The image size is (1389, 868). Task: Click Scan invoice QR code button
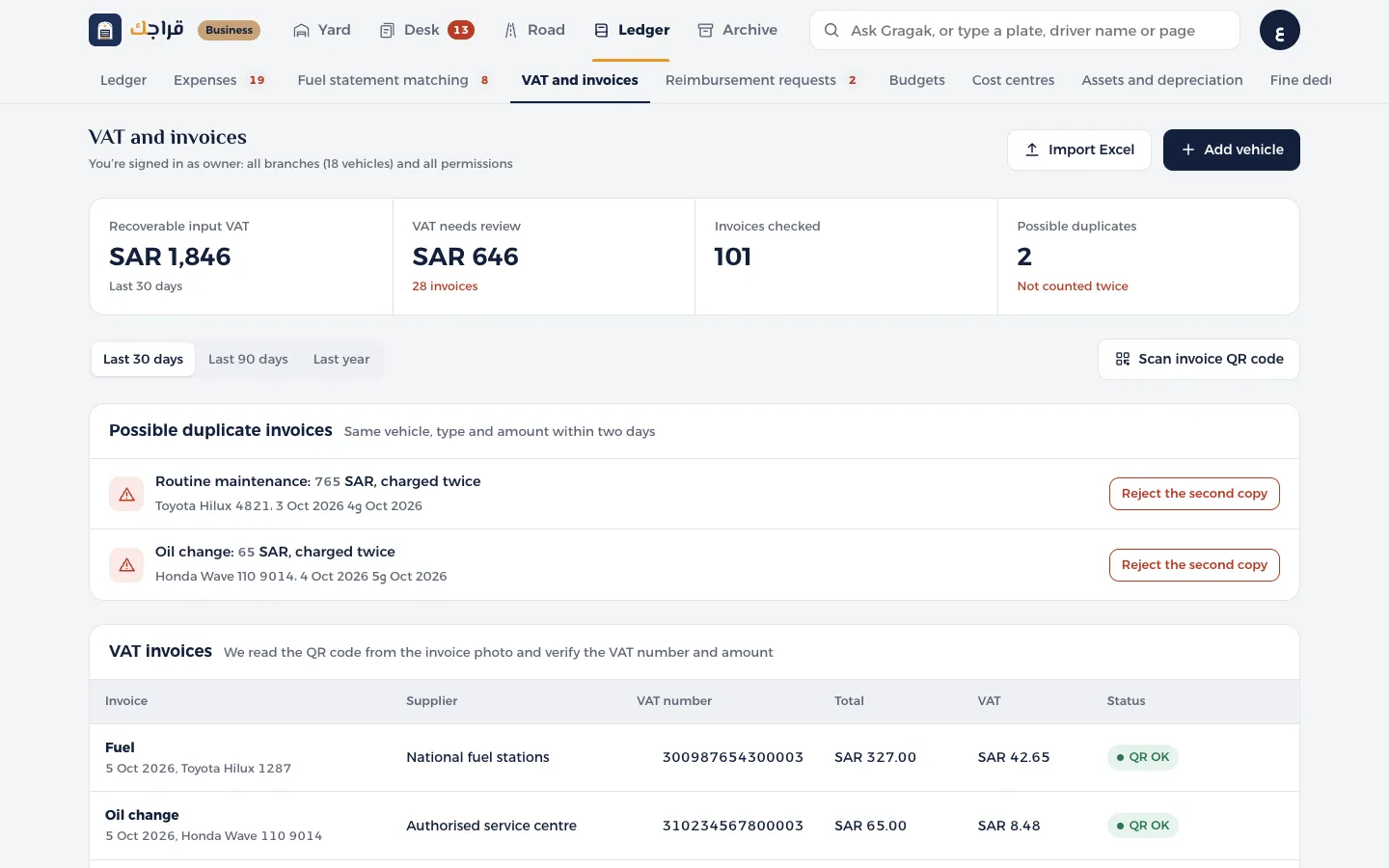click(x=1199, y=359)
